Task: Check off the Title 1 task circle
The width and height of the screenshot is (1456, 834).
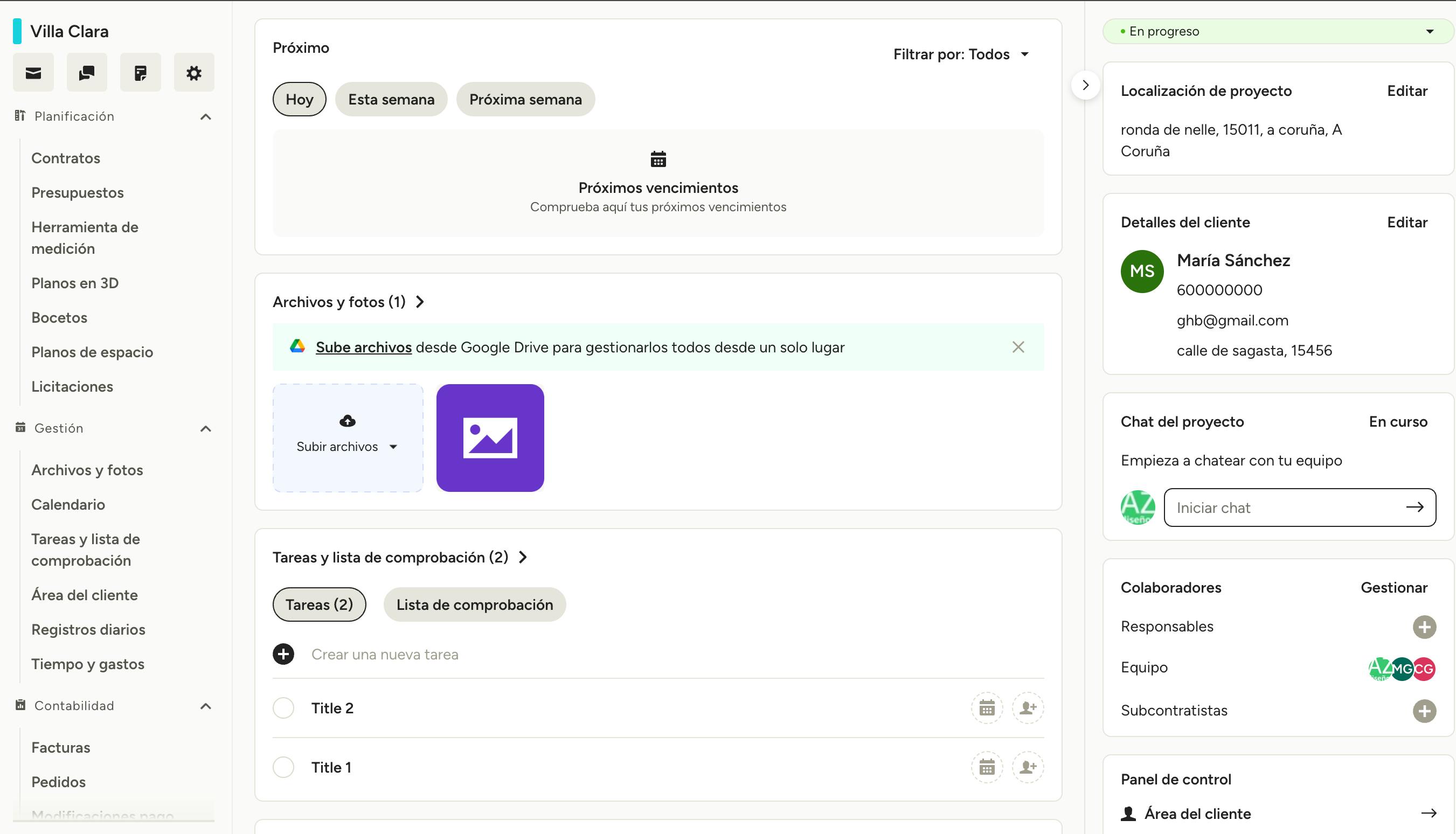Action: point(283,767)
